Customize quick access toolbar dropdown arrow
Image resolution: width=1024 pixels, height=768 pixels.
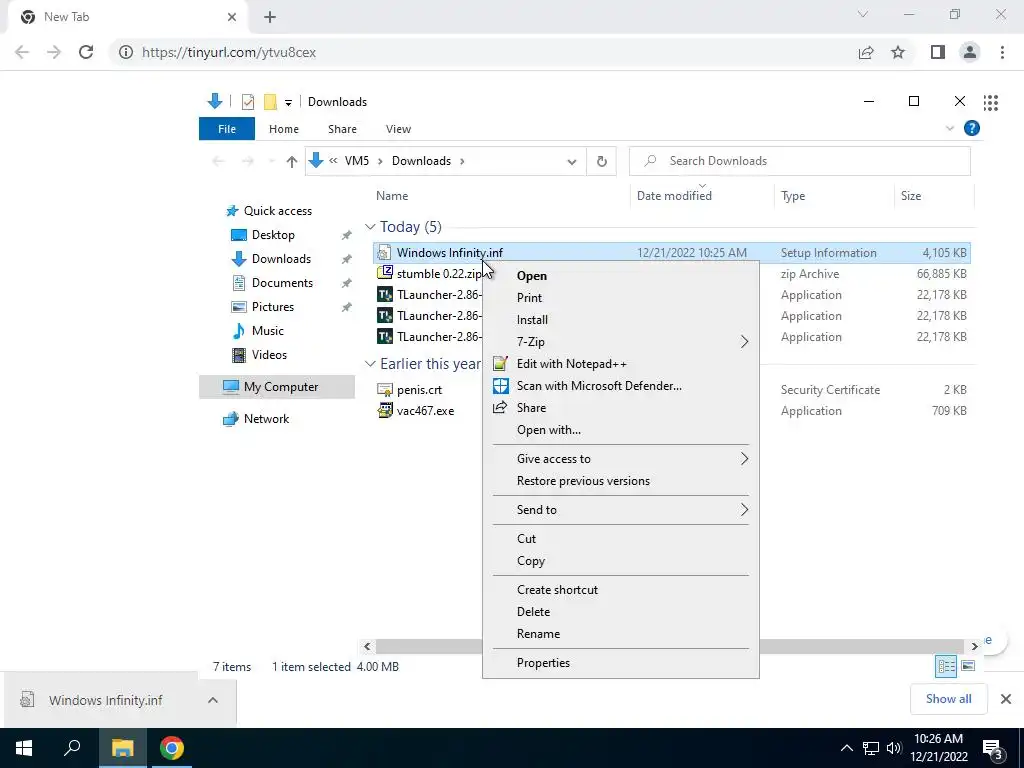pyautogui.click(x=288, y=103)
